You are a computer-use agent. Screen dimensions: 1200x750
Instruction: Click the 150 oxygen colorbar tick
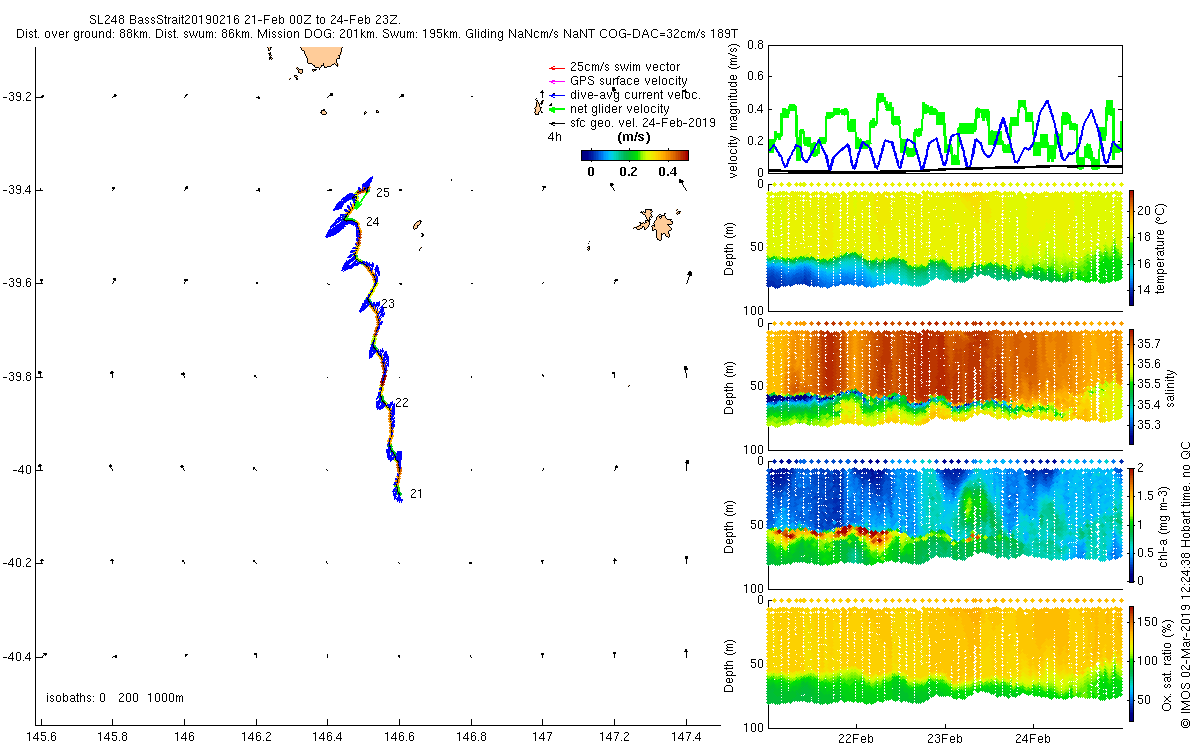click(1149, 623)
